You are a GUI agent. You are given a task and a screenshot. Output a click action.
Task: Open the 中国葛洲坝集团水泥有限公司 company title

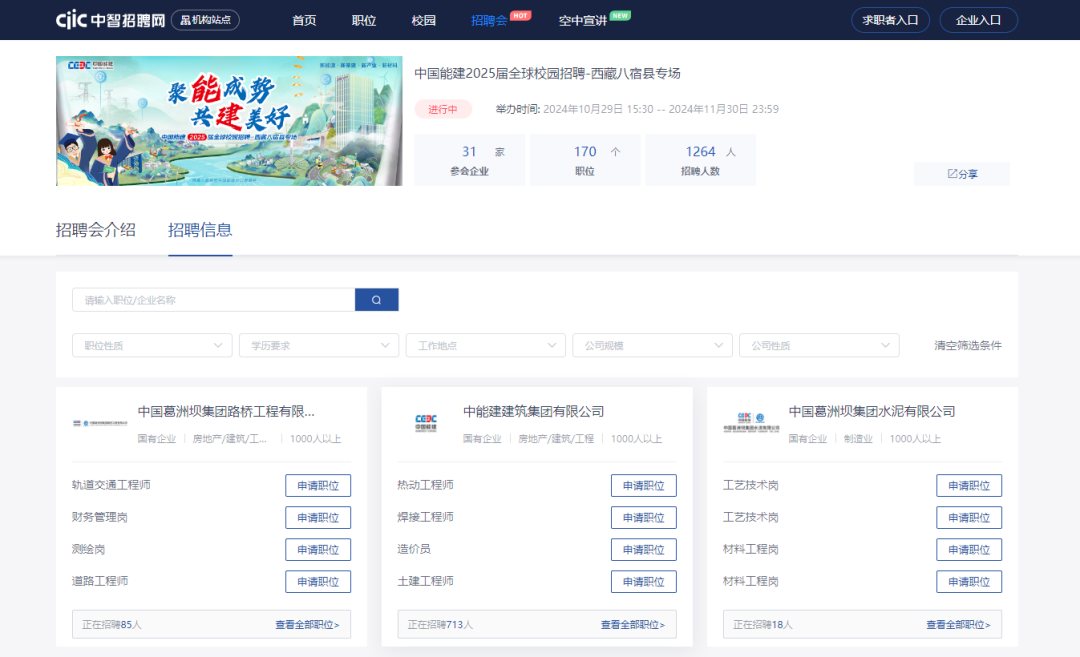(871, 412)
